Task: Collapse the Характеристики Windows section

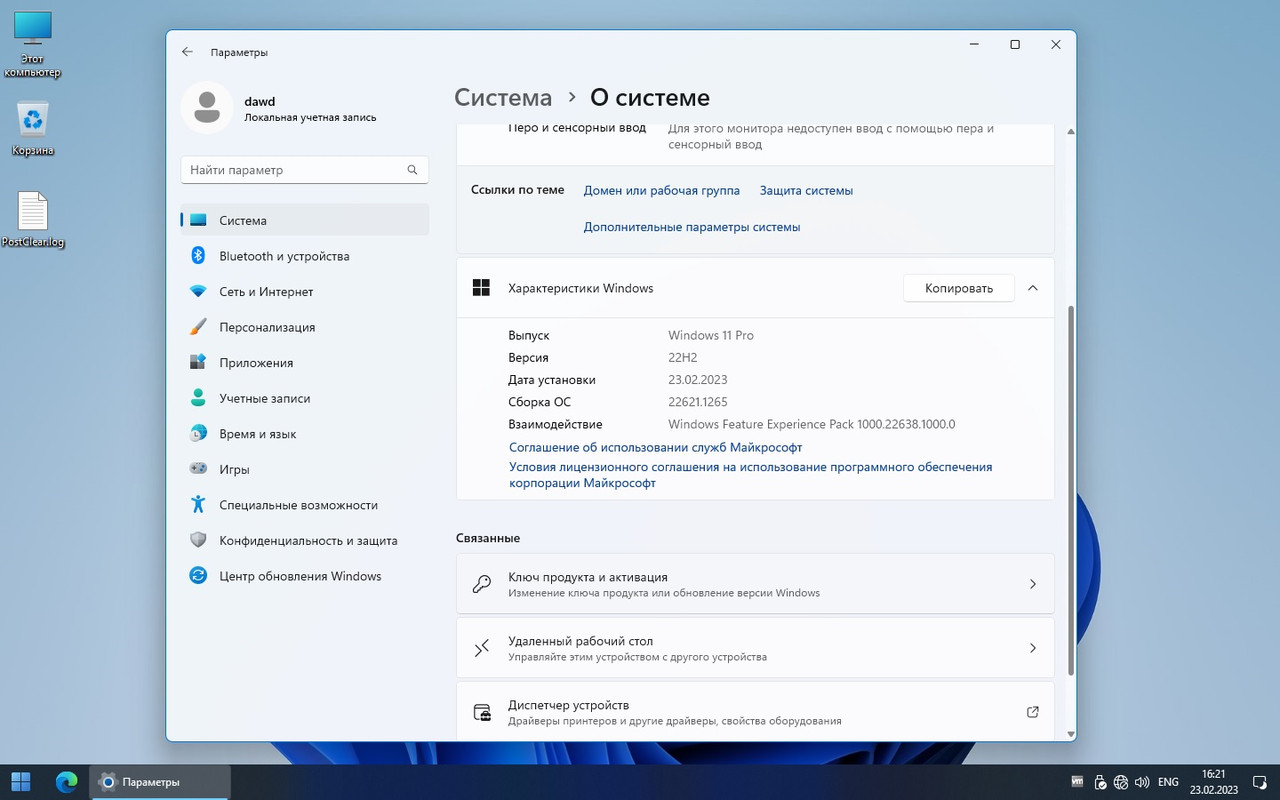Action: (x=1033, y=288)
